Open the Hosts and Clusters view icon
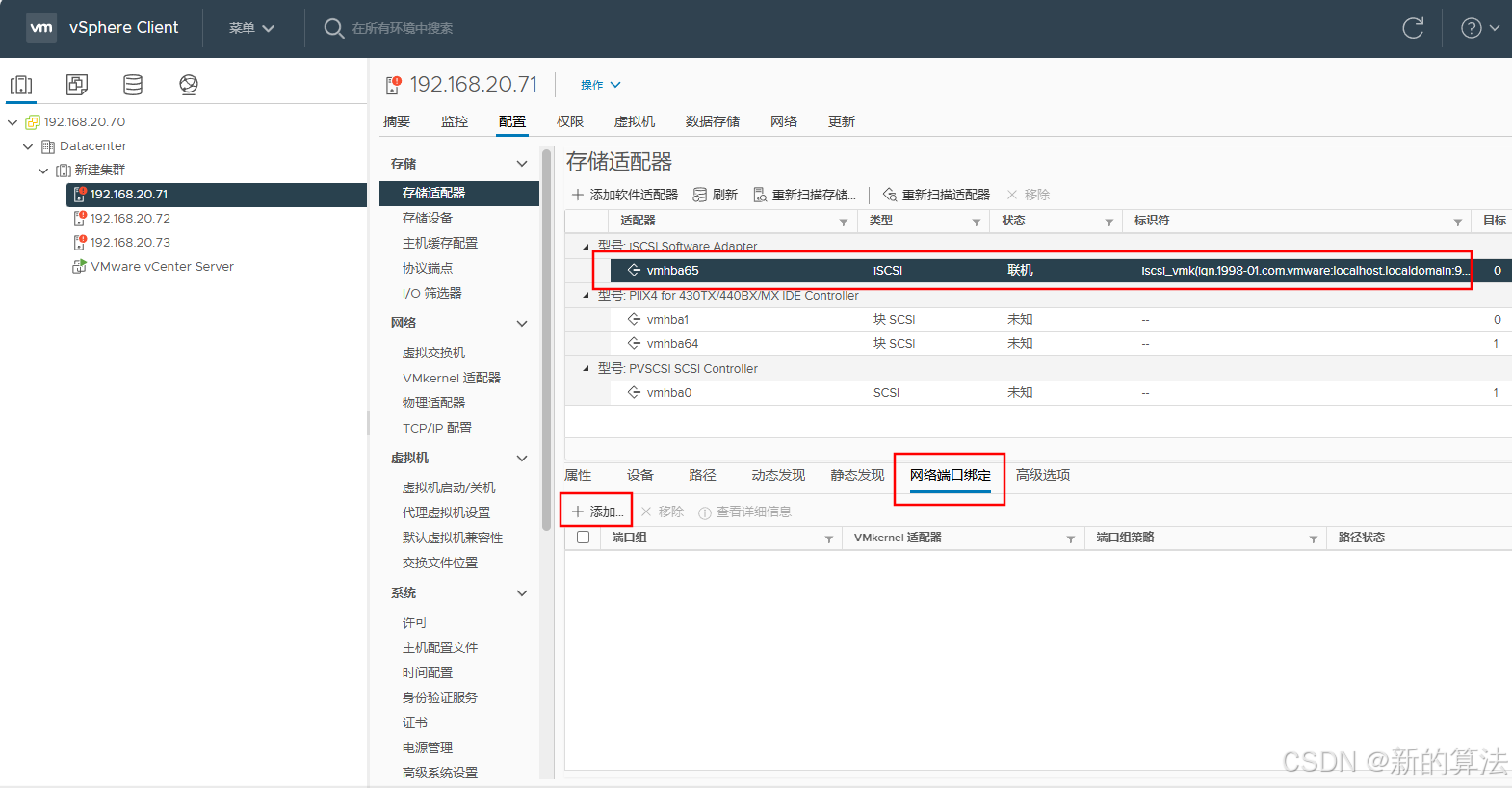Image resolution: width=1512 pixels, height=788 pixels. pos(21,85)
